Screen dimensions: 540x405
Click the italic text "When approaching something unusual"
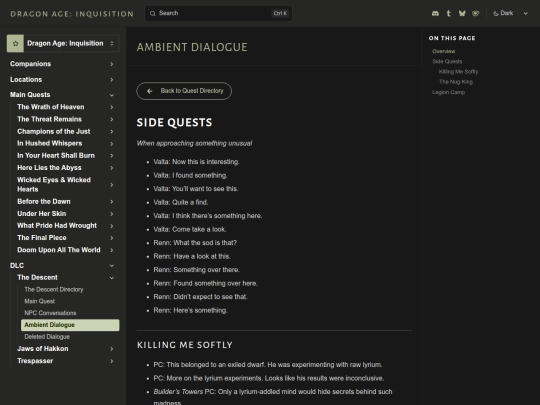point(194,143)
